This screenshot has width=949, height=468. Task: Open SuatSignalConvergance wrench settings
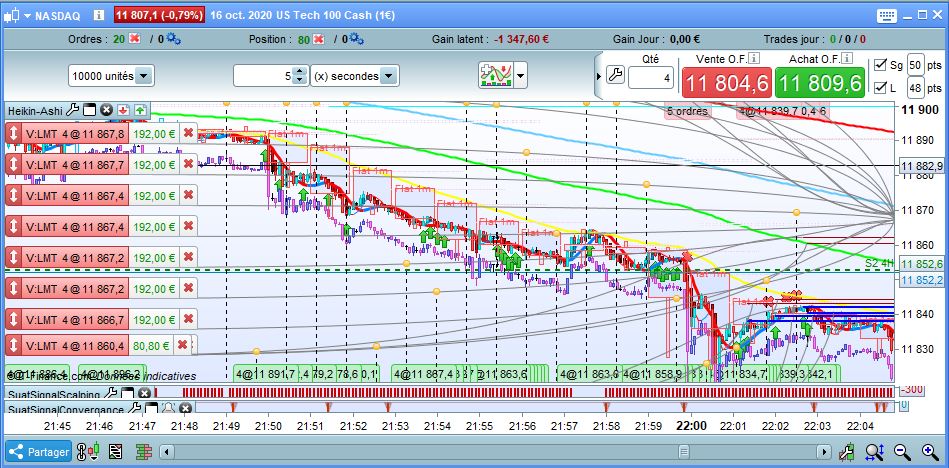click(x=136, y=407)
